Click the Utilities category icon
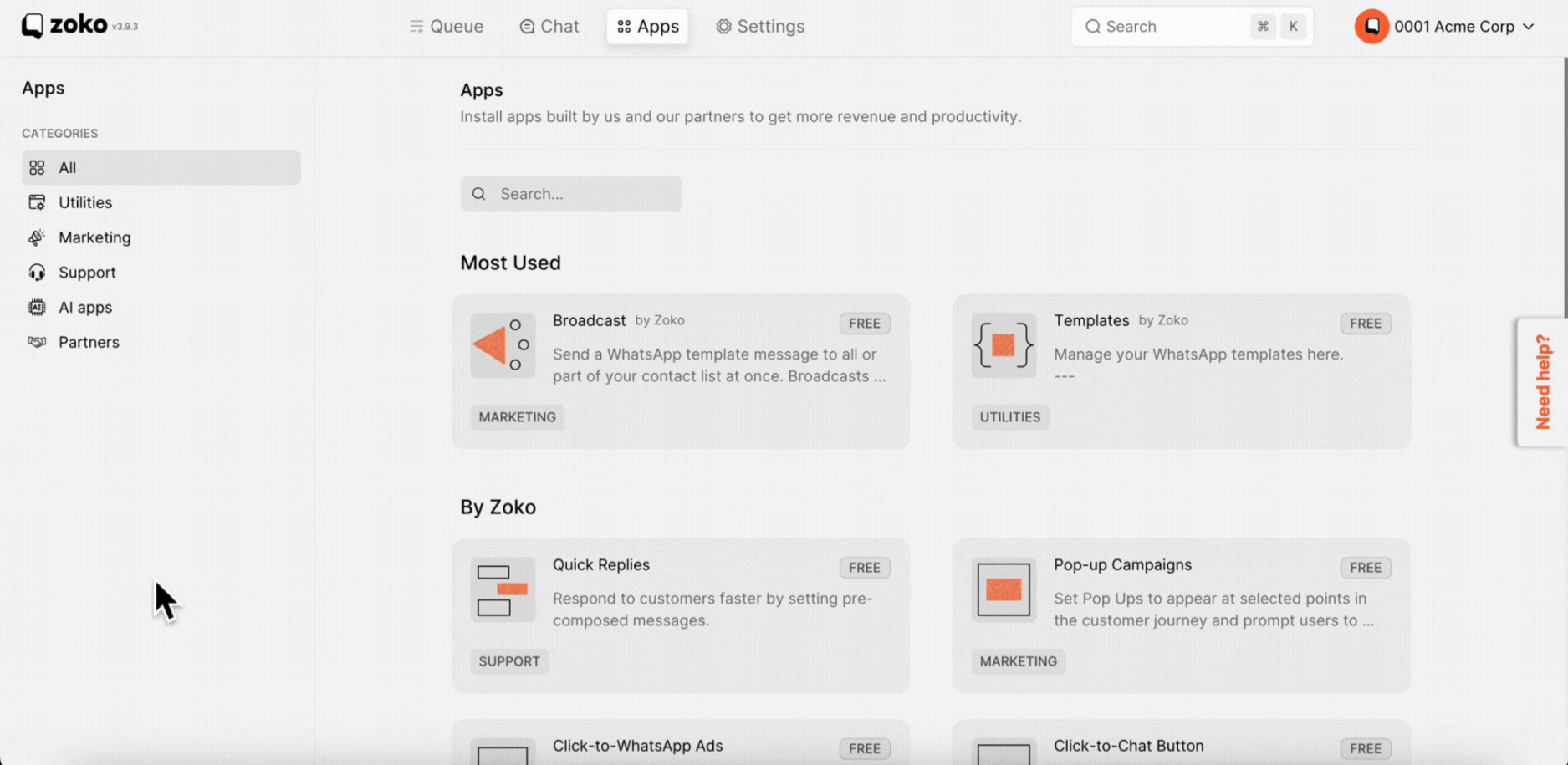 (x=37, y=202)
